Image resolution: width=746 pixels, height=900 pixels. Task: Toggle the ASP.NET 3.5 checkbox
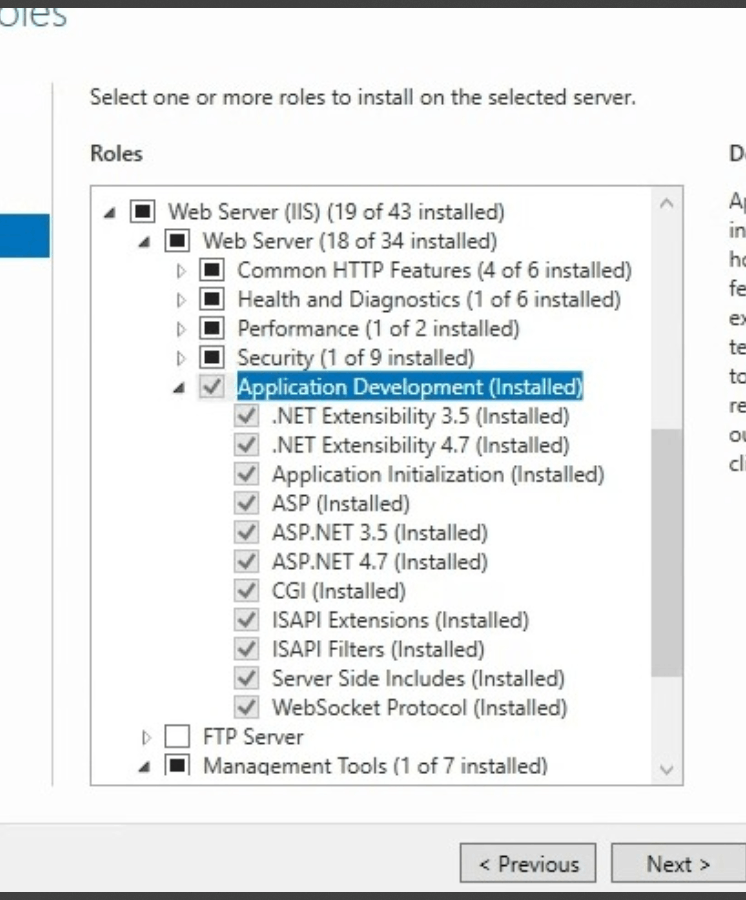tap(247, 533)
